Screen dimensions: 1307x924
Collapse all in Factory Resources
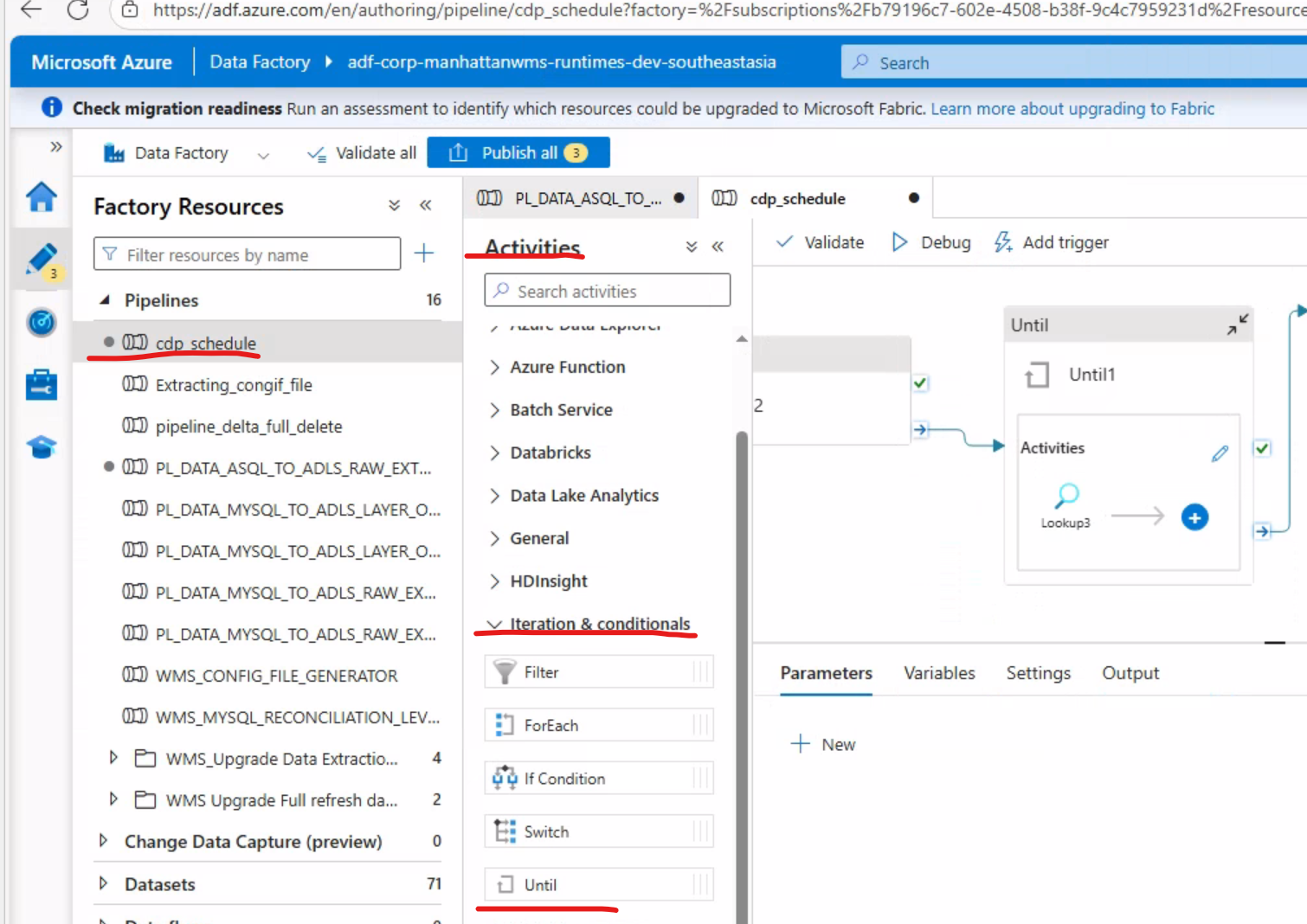(x=395, y=205)
